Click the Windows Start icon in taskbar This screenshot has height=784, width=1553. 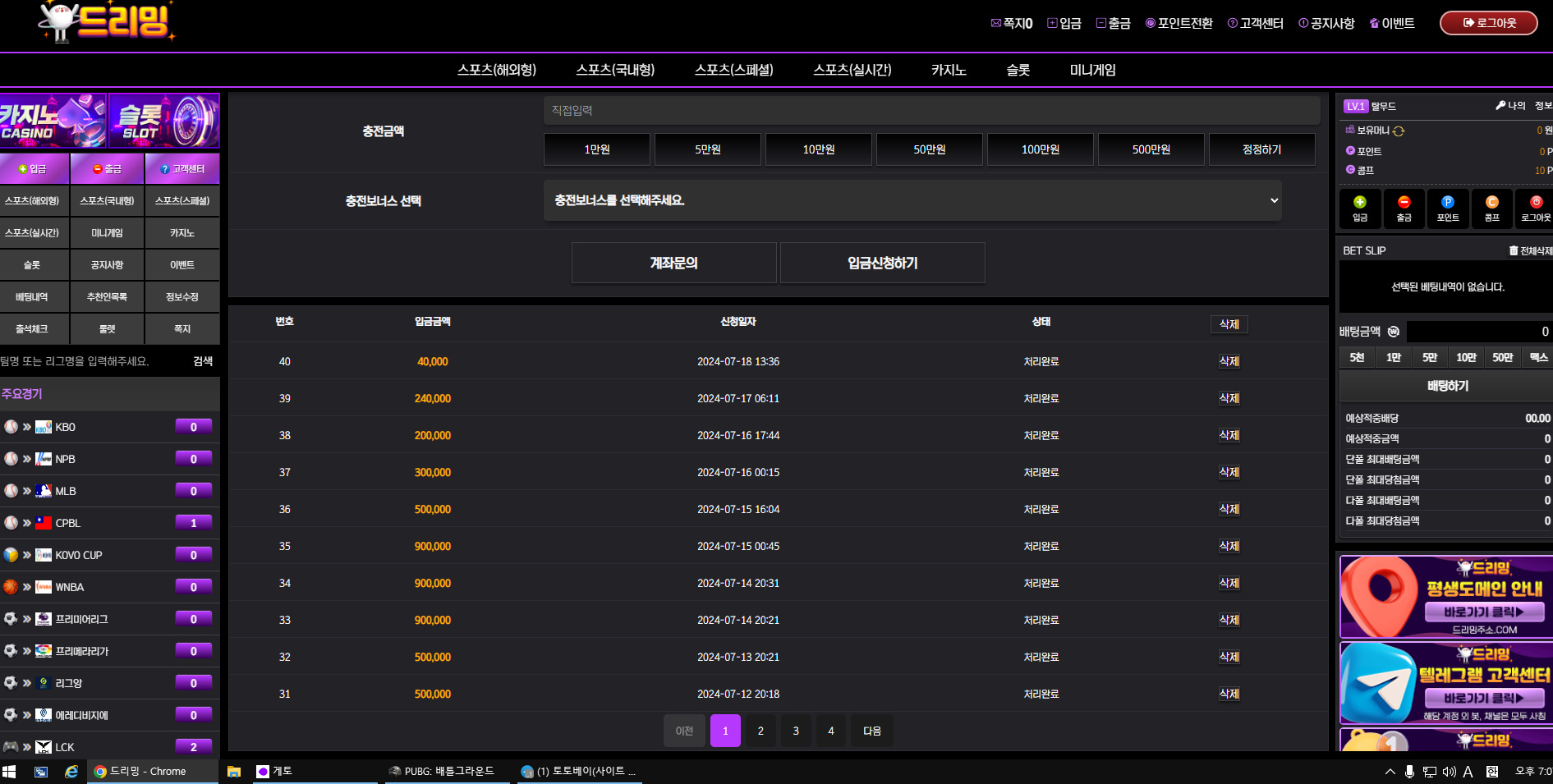tap(10, 772)
